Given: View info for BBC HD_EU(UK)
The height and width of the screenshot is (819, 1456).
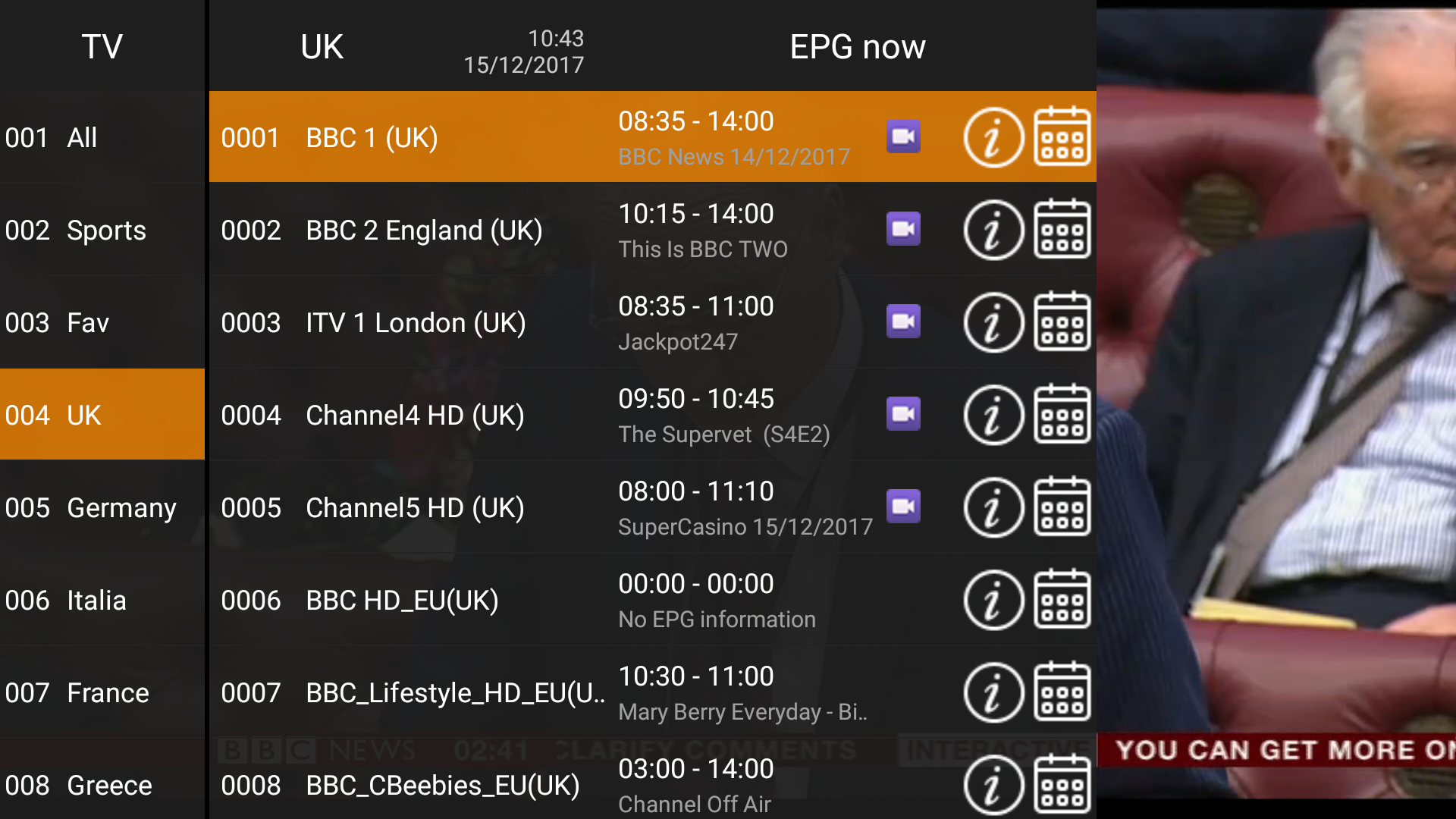Looking at the screenshot, I should click(993, 600).
